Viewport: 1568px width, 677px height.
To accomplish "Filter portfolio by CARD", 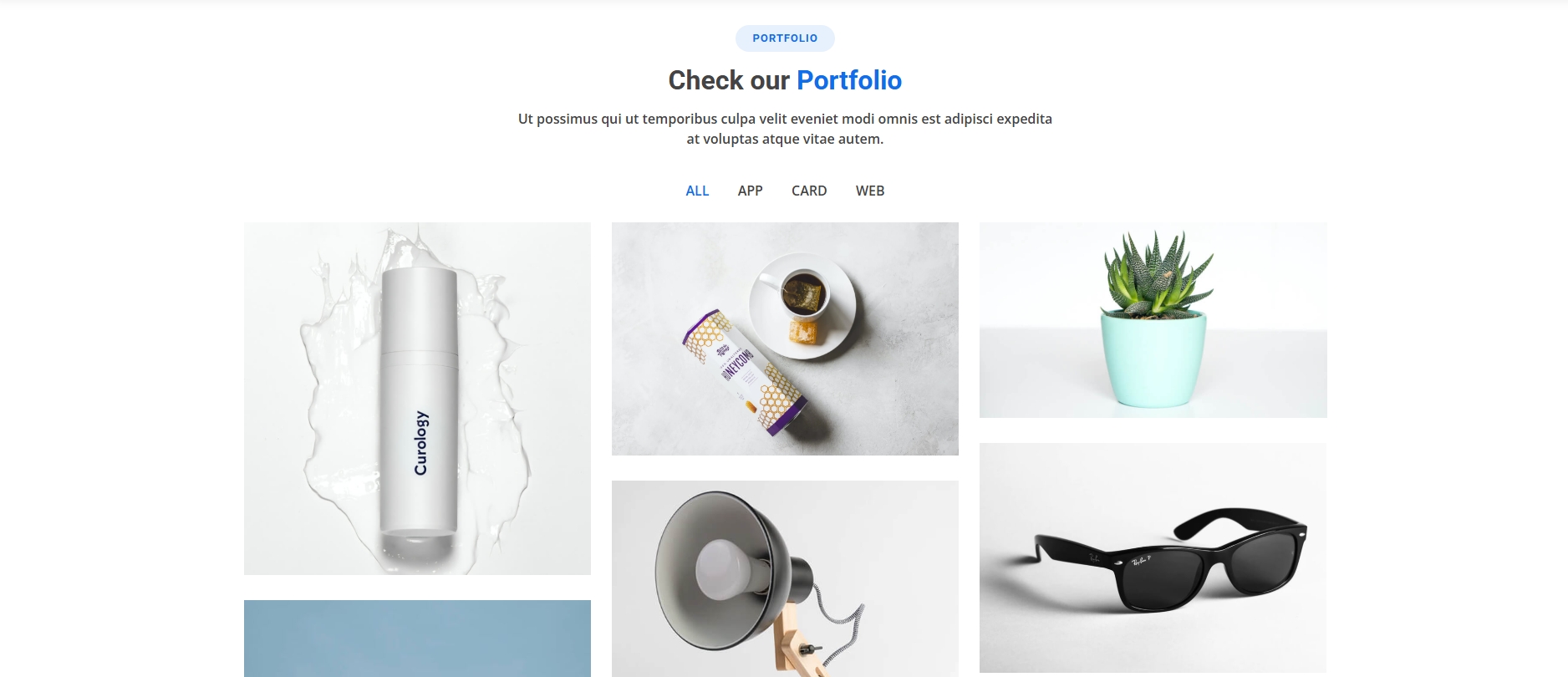I will [809, 191].
